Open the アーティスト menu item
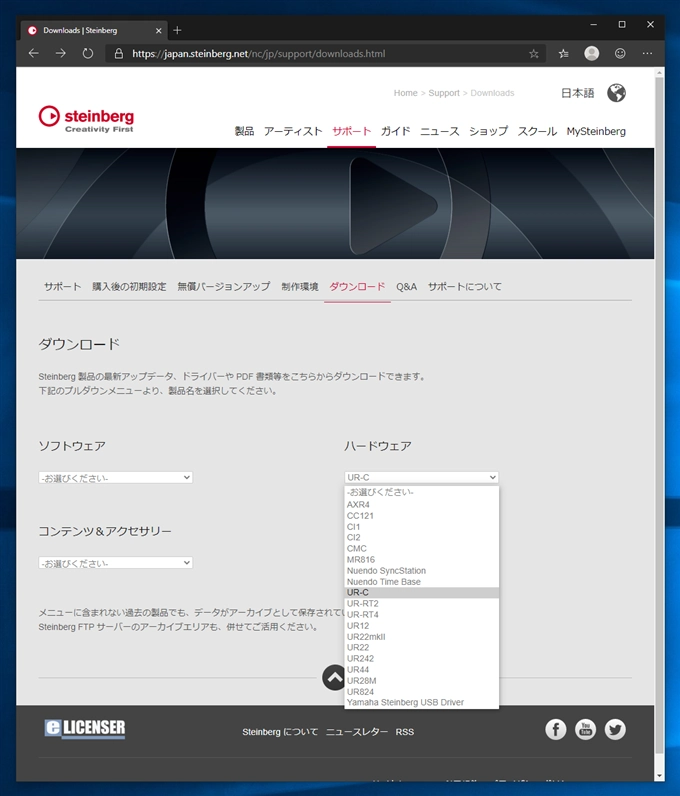Viewport: 680px width, 796px height. click(293, 131)
